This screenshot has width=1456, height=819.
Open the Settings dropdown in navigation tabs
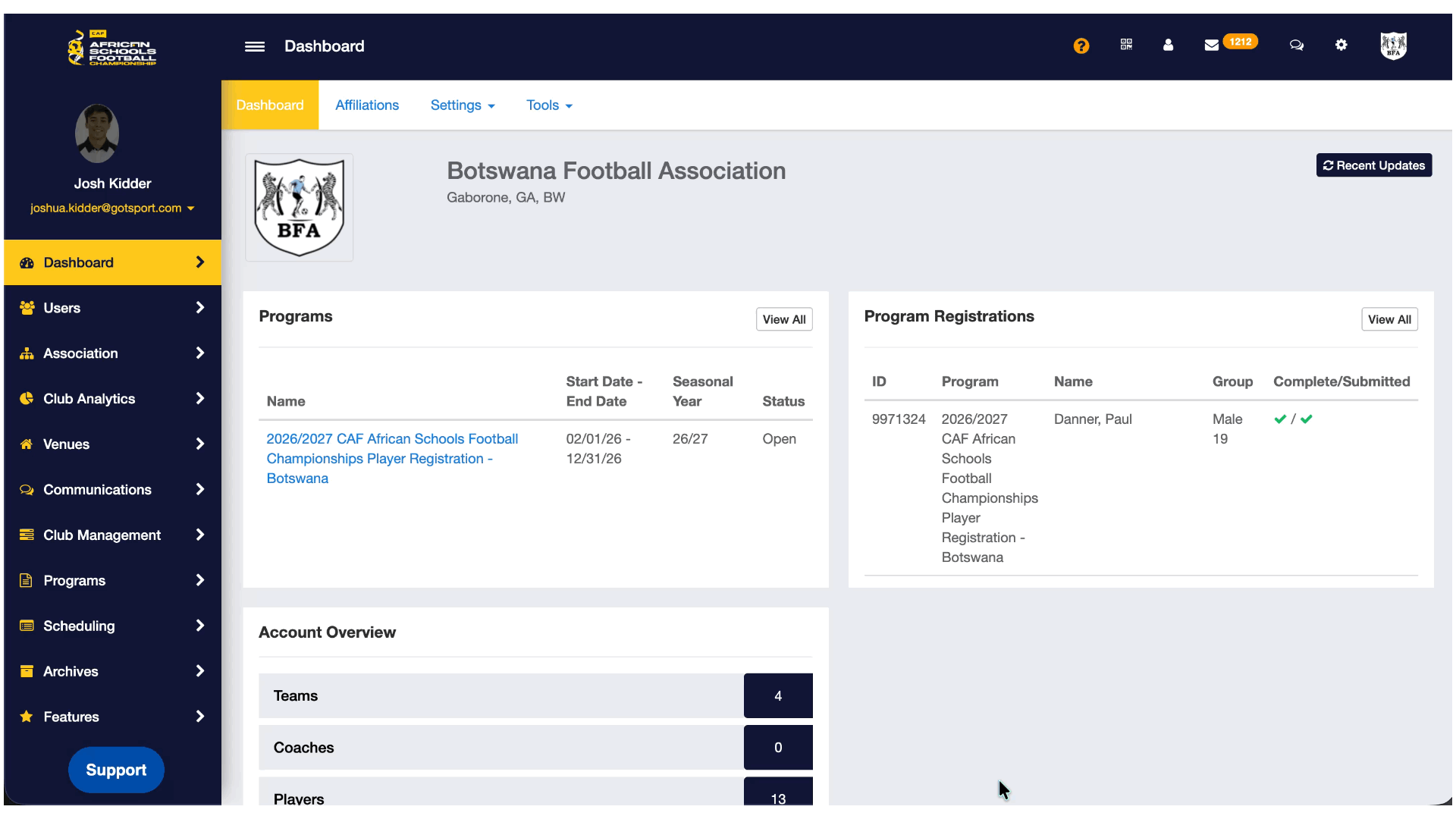coord(462,105)
